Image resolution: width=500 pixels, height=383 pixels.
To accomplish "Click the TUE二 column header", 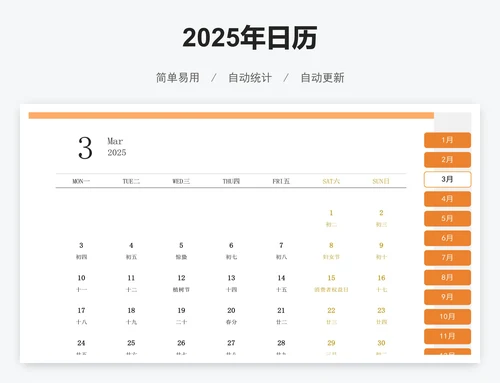I will 131,181.
